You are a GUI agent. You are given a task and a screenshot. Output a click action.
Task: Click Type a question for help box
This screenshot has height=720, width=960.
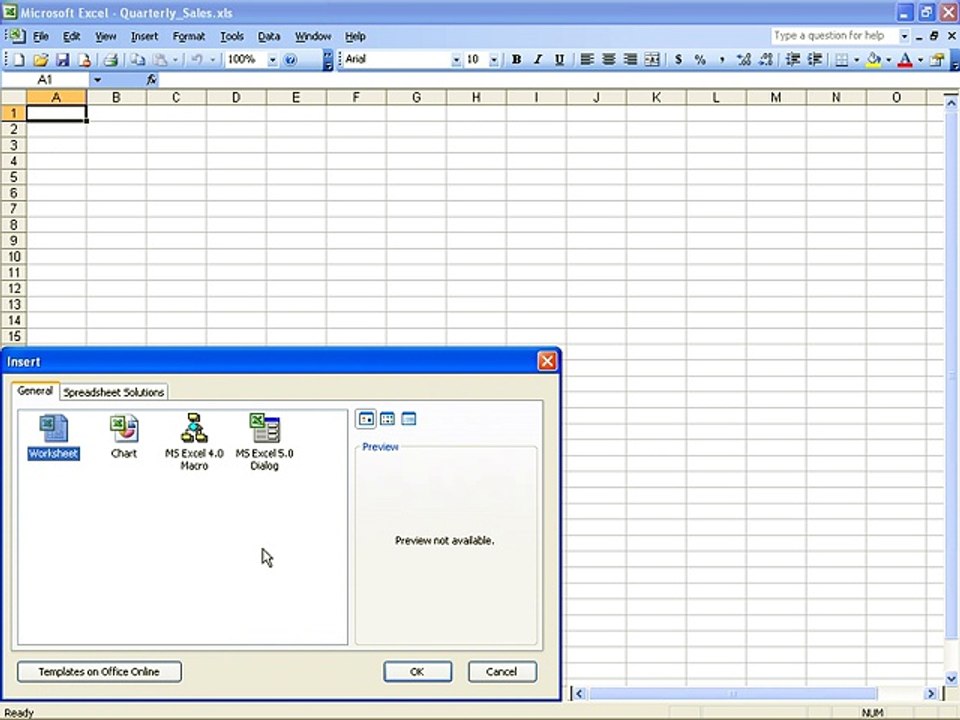pos(833,36)
